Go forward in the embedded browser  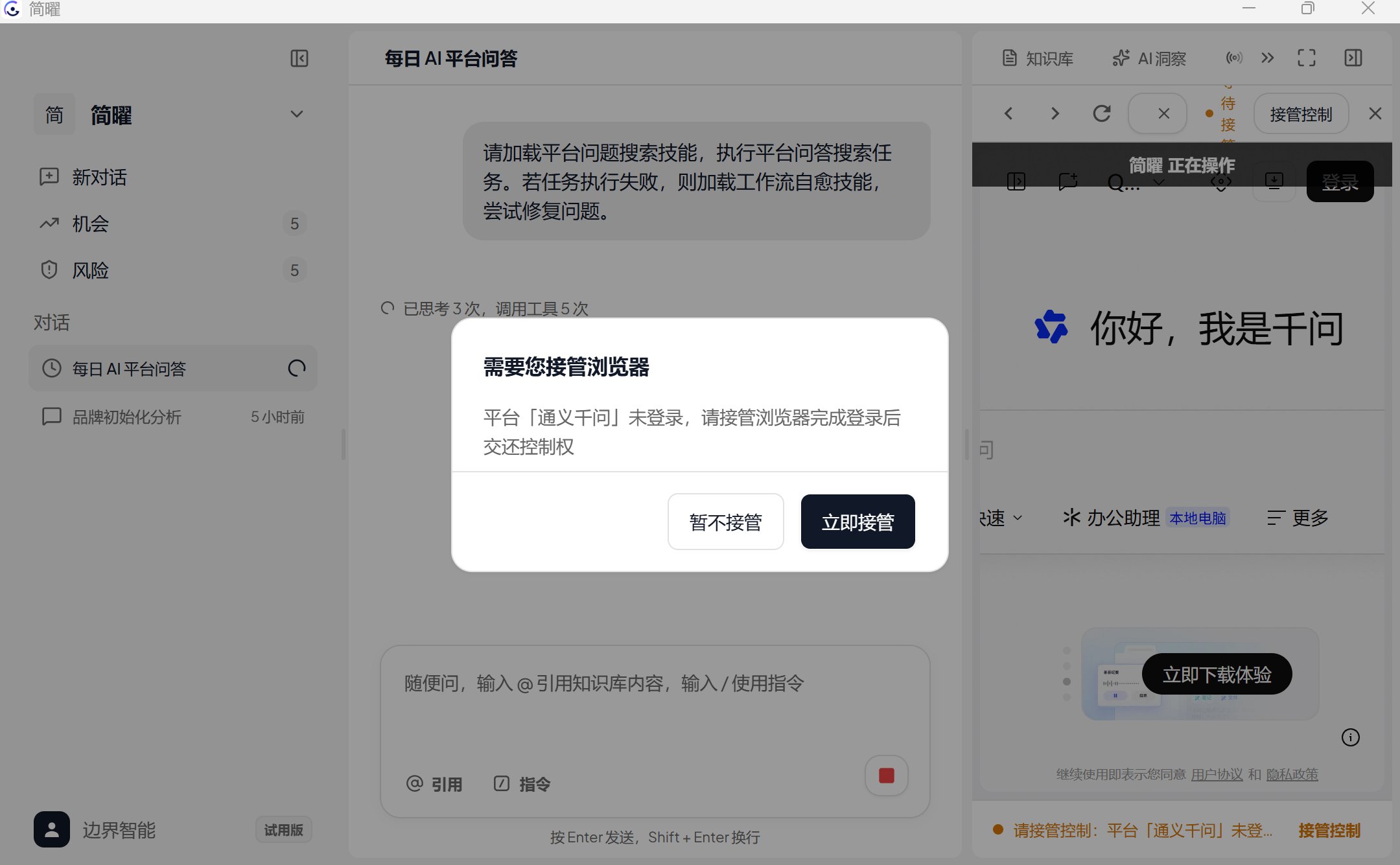click(1055, 113)
